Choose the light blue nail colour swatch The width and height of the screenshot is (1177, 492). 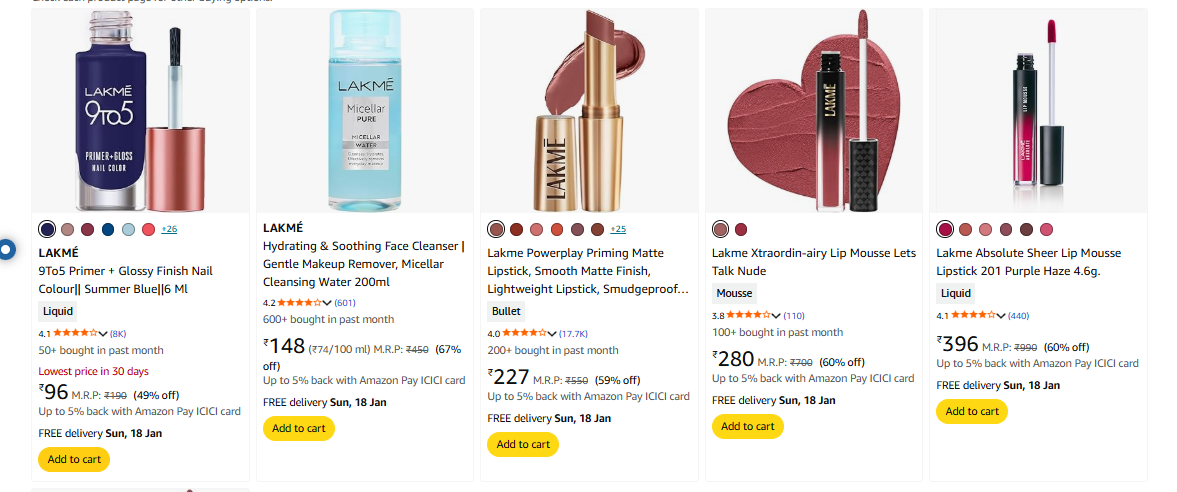point(128,229)
